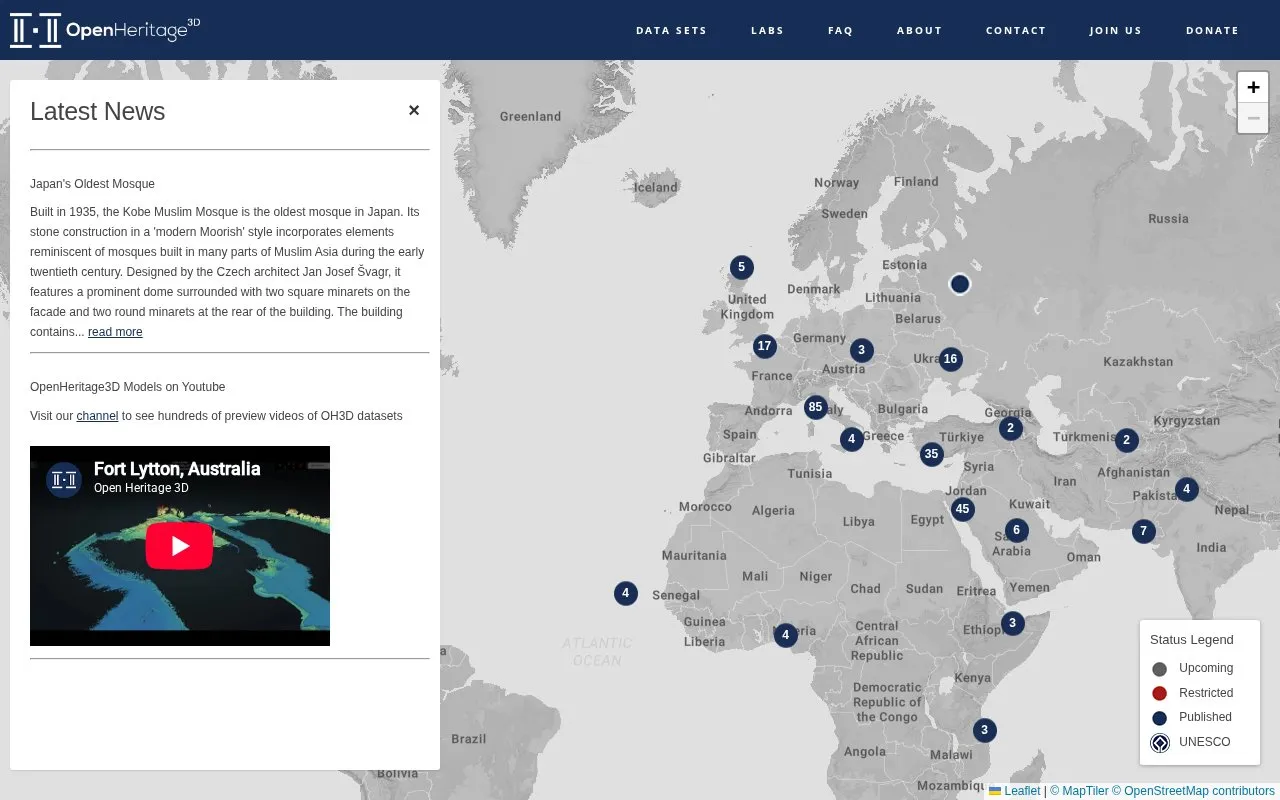Open the cluster of 3 near Ethiopia

[x=1012, y=623]
